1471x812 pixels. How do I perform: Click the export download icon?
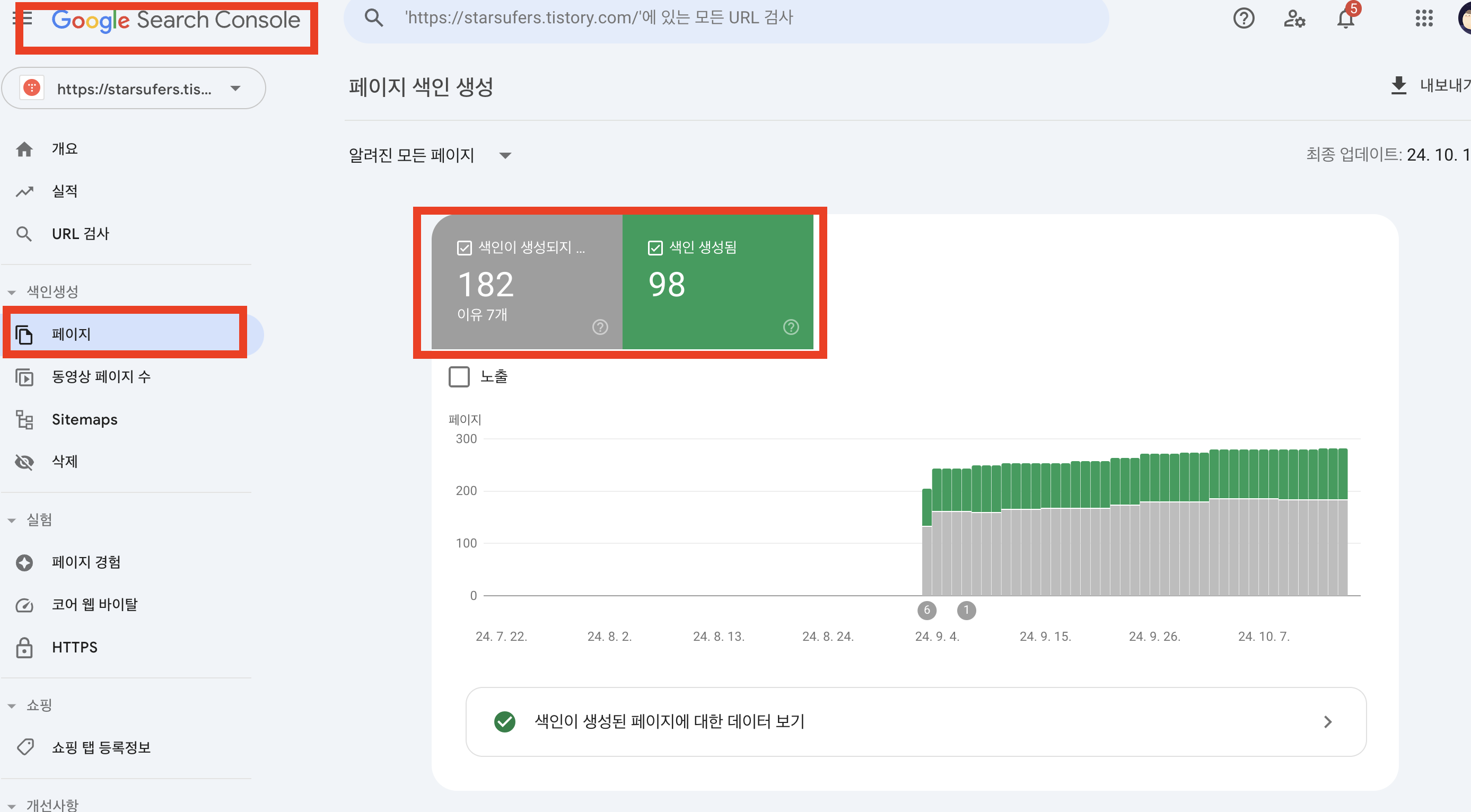pyautogui.click(x=1398, y=85)
